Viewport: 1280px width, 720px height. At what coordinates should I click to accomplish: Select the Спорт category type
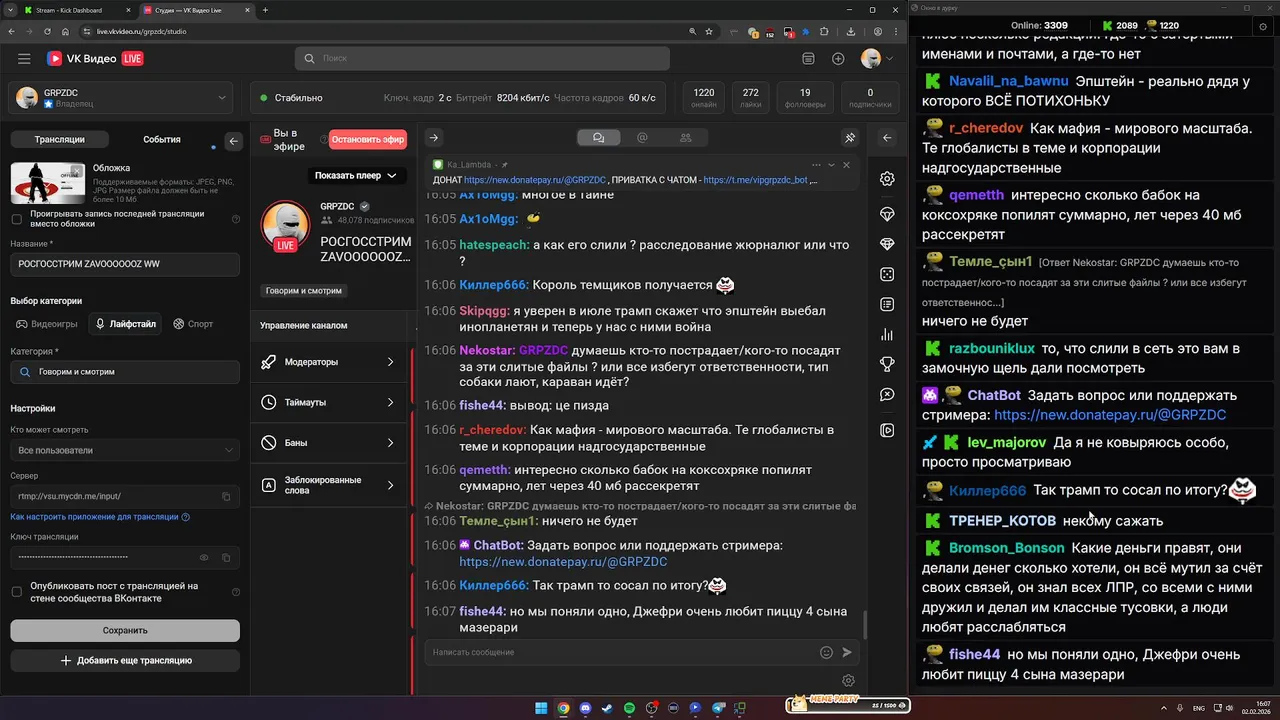coord(193,324)
